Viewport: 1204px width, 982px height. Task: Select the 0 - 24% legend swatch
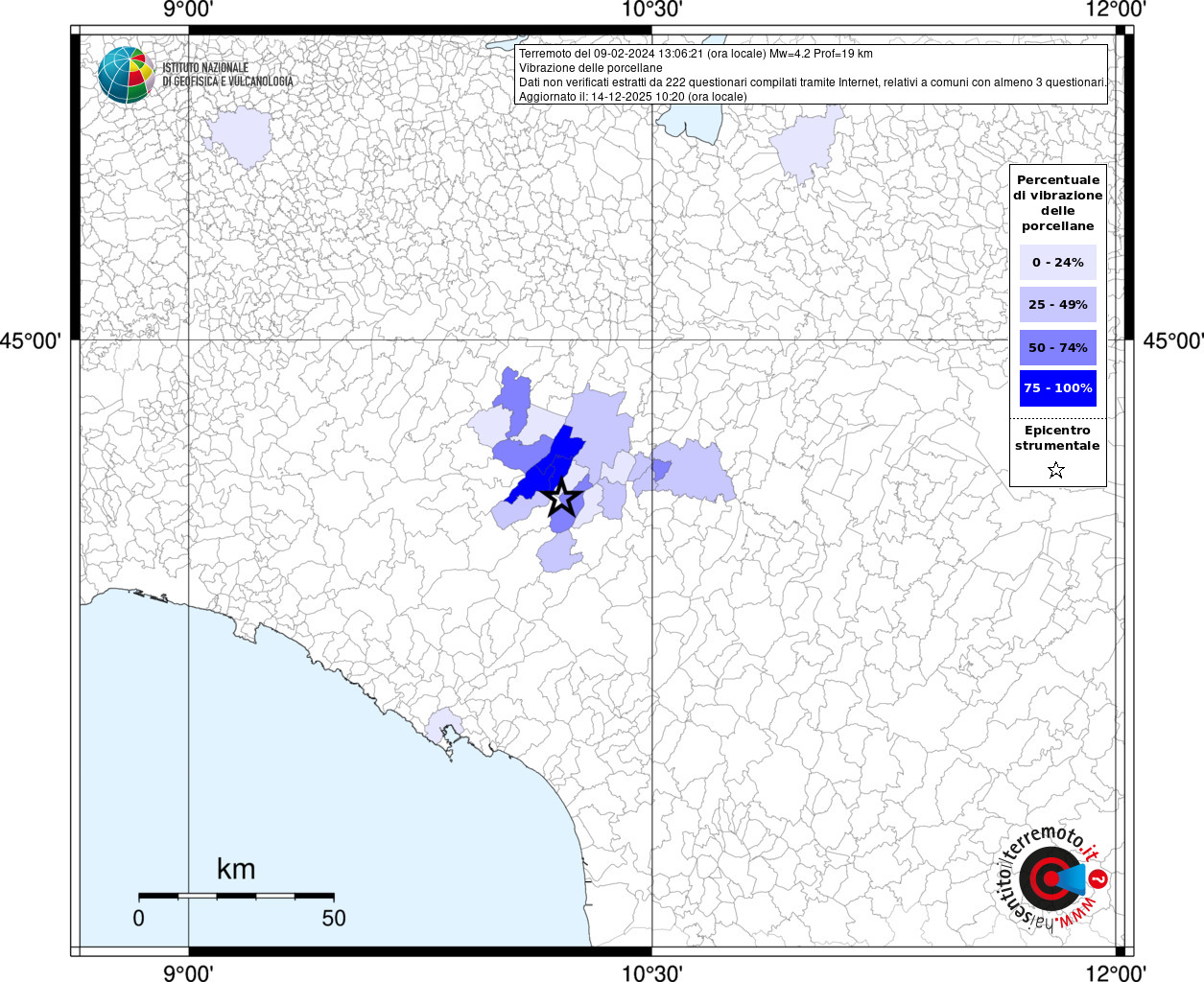click(1058, 262)
